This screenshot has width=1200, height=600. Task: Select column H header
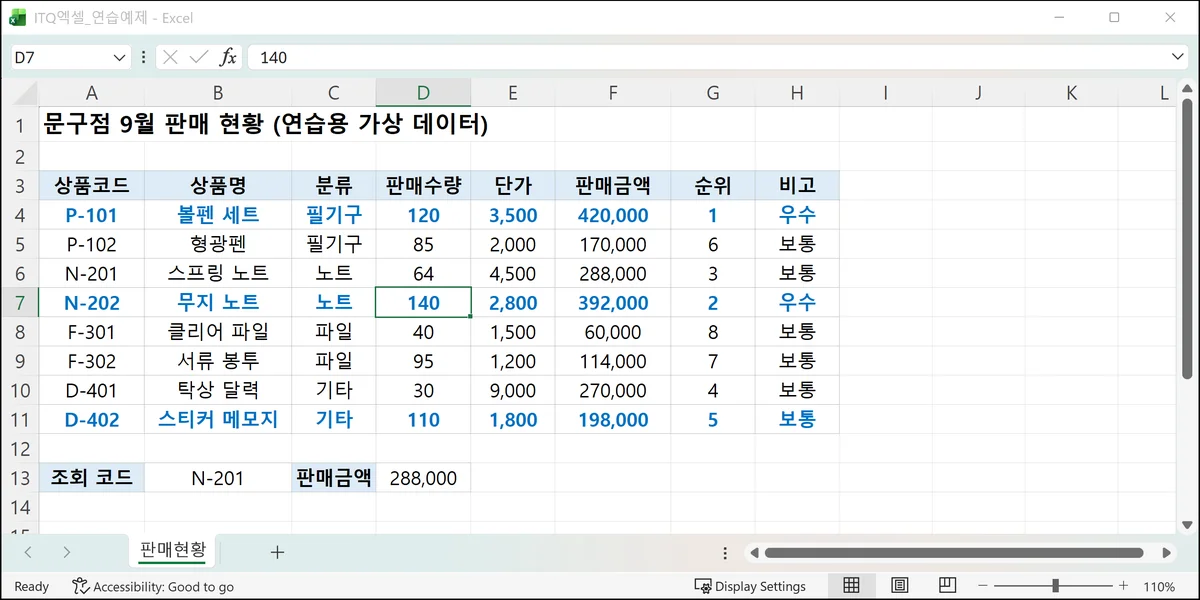click(797, 93)
